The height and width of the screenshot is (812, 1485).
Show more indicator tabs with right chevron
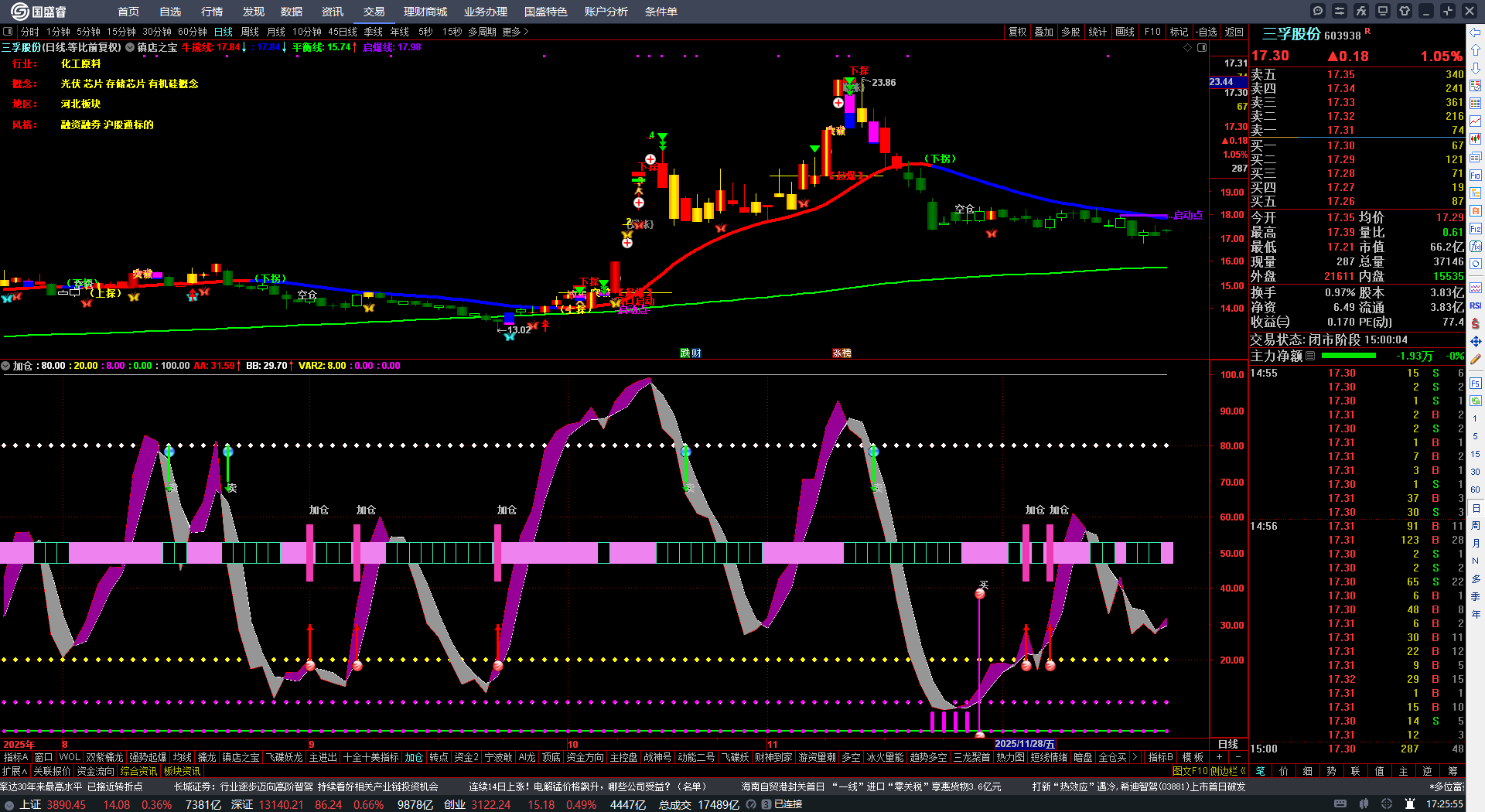tap(1135, 757)
